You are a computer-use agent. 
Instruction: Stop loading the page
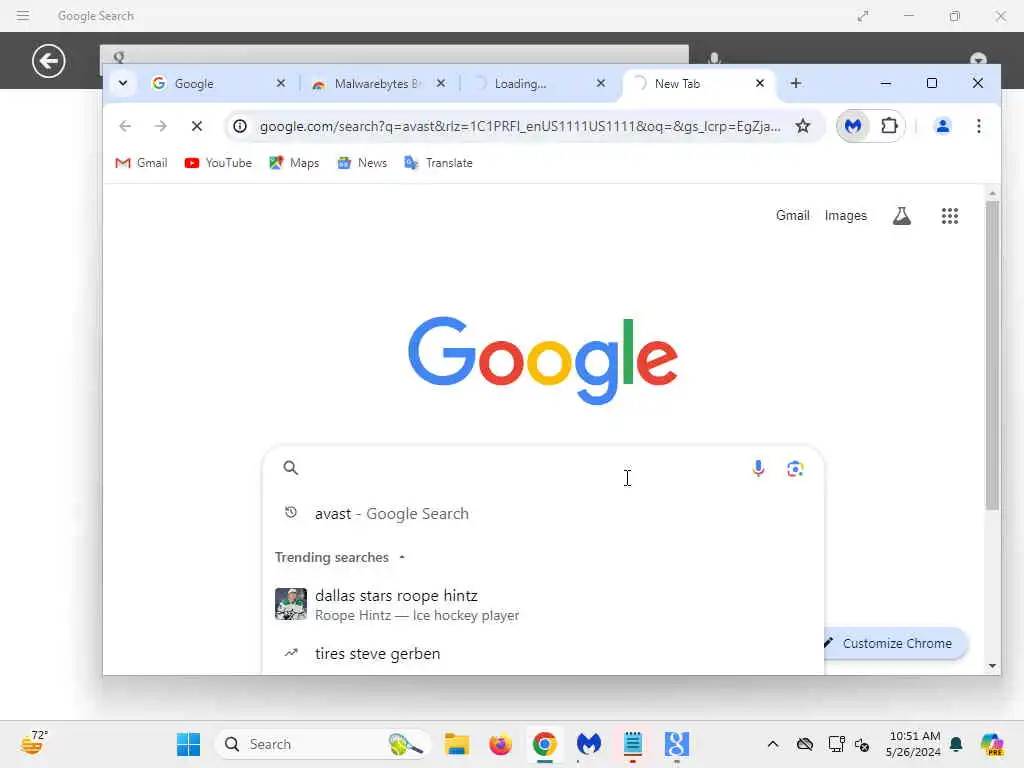click(197, 126)
